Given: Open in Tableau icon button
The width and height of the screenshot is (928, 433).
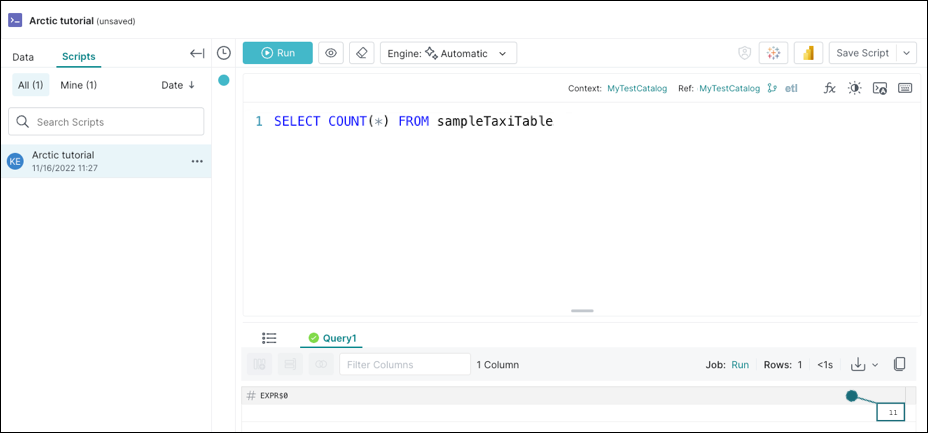Looking at the screenshot, I should pos(773,53).
